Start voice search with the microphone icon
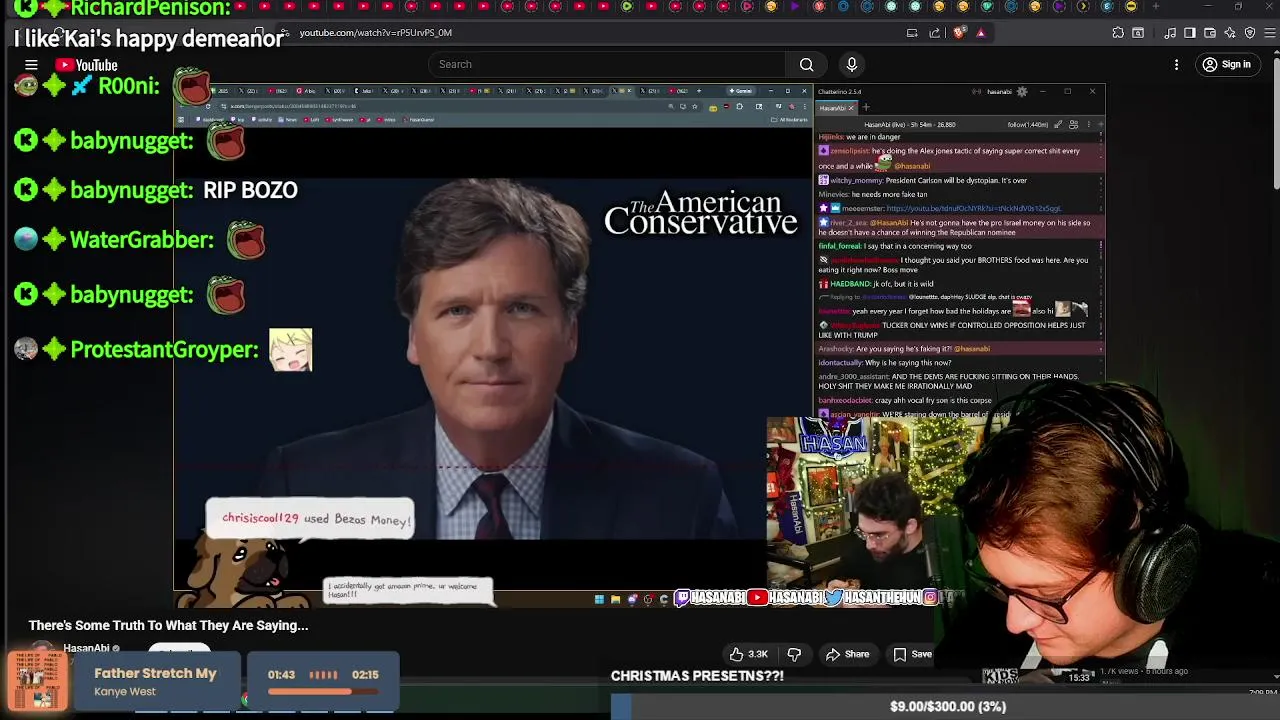 click(x=852, y=65)
